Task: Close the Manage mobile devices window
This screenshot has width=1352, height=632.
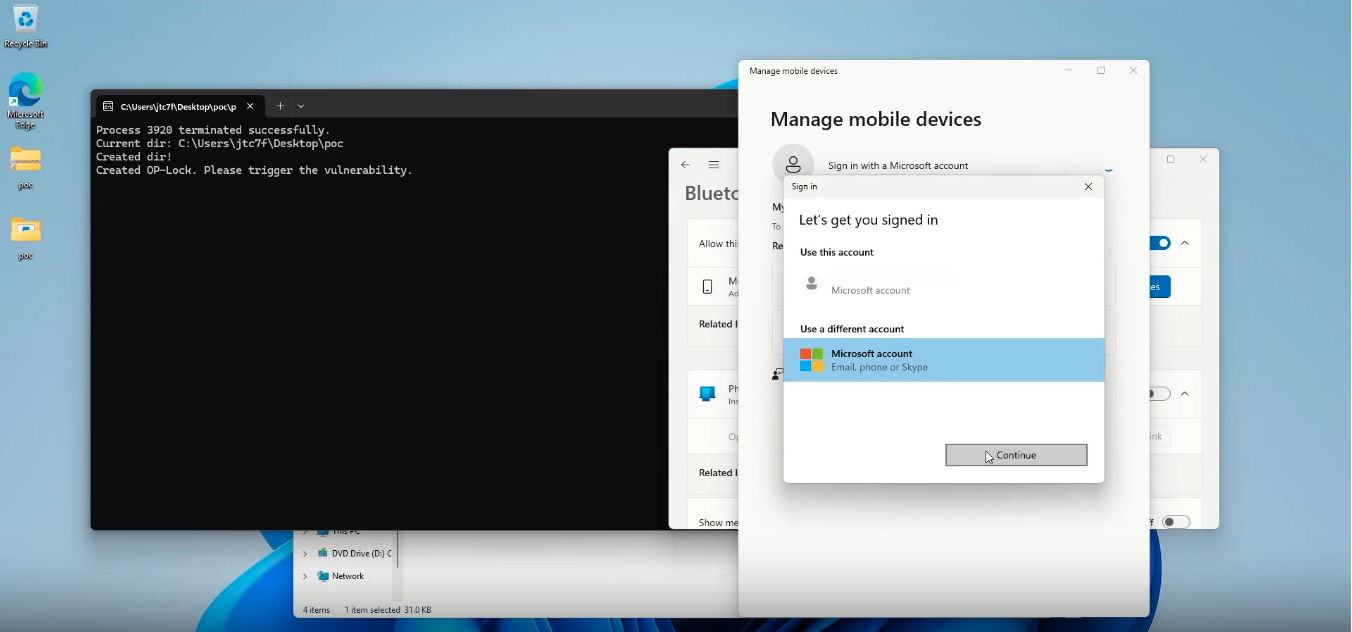Action: (1133, 71)
